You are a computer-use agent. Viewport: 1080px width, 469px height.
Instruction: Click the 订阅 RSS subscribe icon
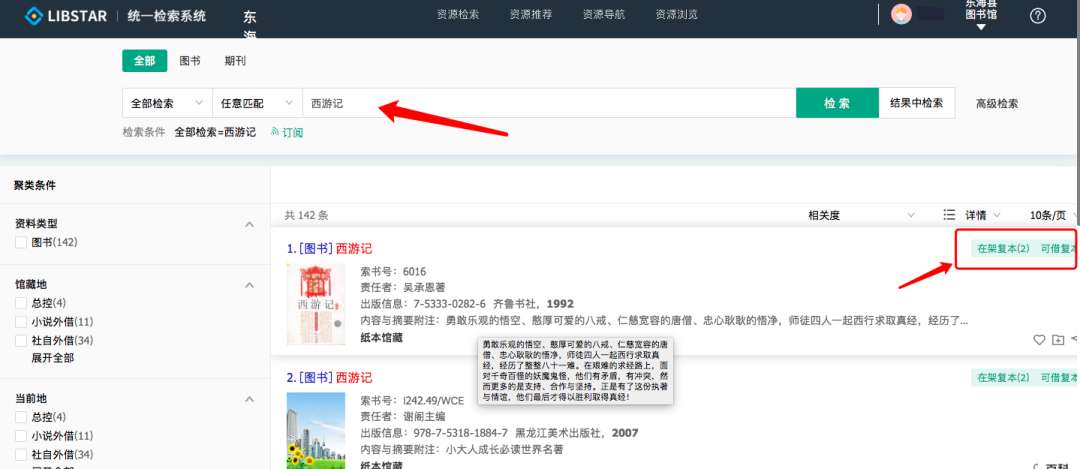point(275,132)
